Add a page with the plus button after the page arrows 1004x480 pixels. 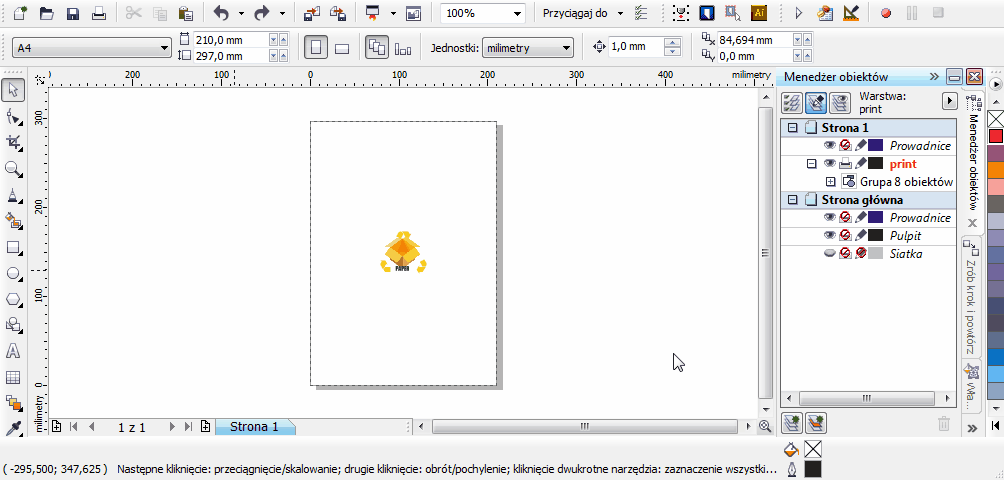pyautogui.click(x=206, y=426)
